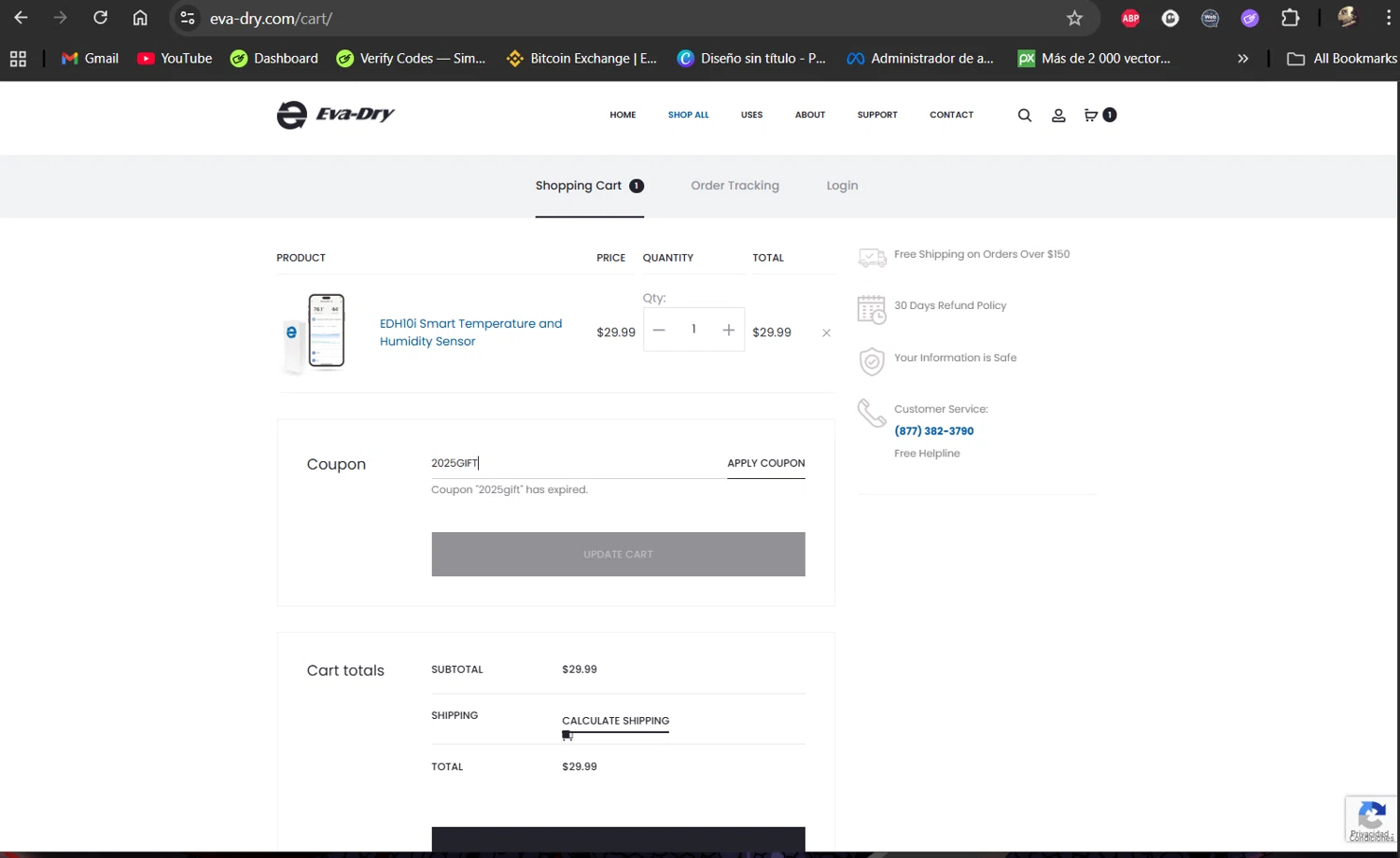Click the Eva-Dry logo

click(x=336, y=114)
